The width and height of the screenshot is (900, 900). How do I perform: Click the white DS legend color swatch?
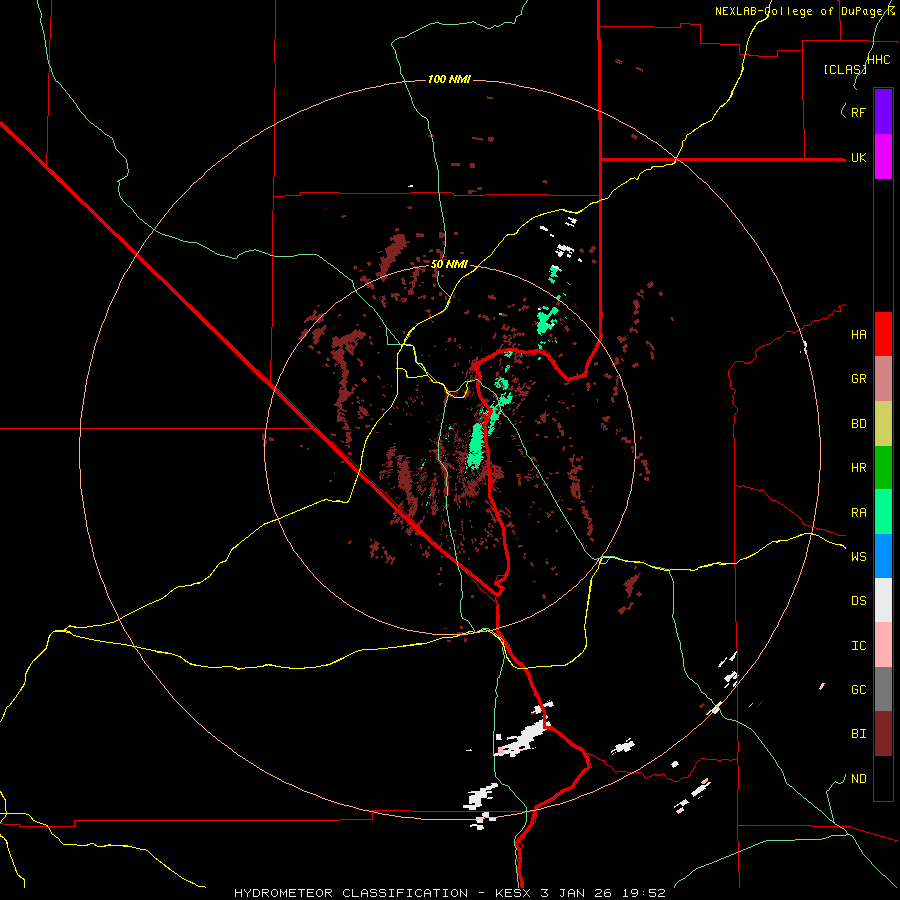pyautogui.click(x=883, y=600)
